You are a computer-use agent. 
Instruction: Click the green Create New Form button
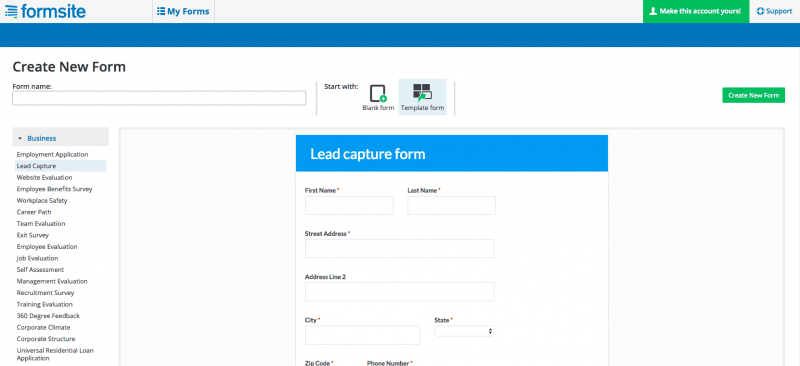point(753,95)
